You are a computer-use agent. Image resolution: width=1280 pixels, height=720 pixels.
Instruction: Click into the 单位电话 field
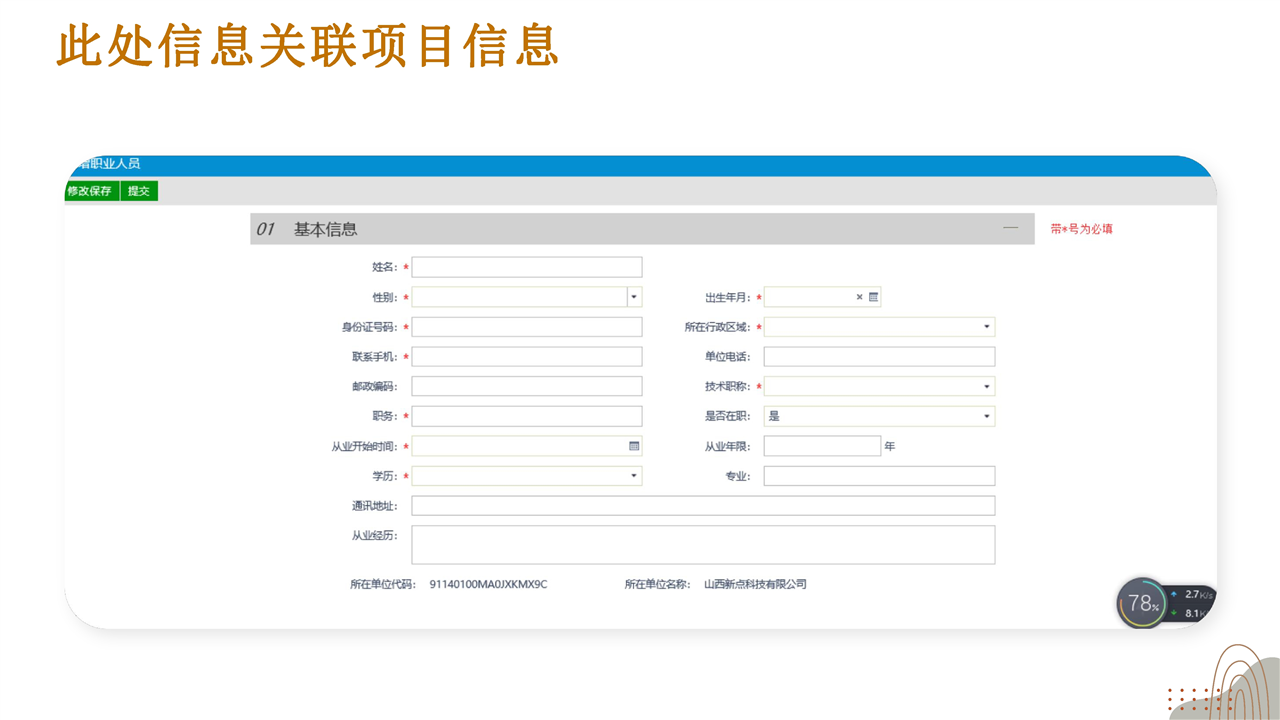[x=879, y=357]
